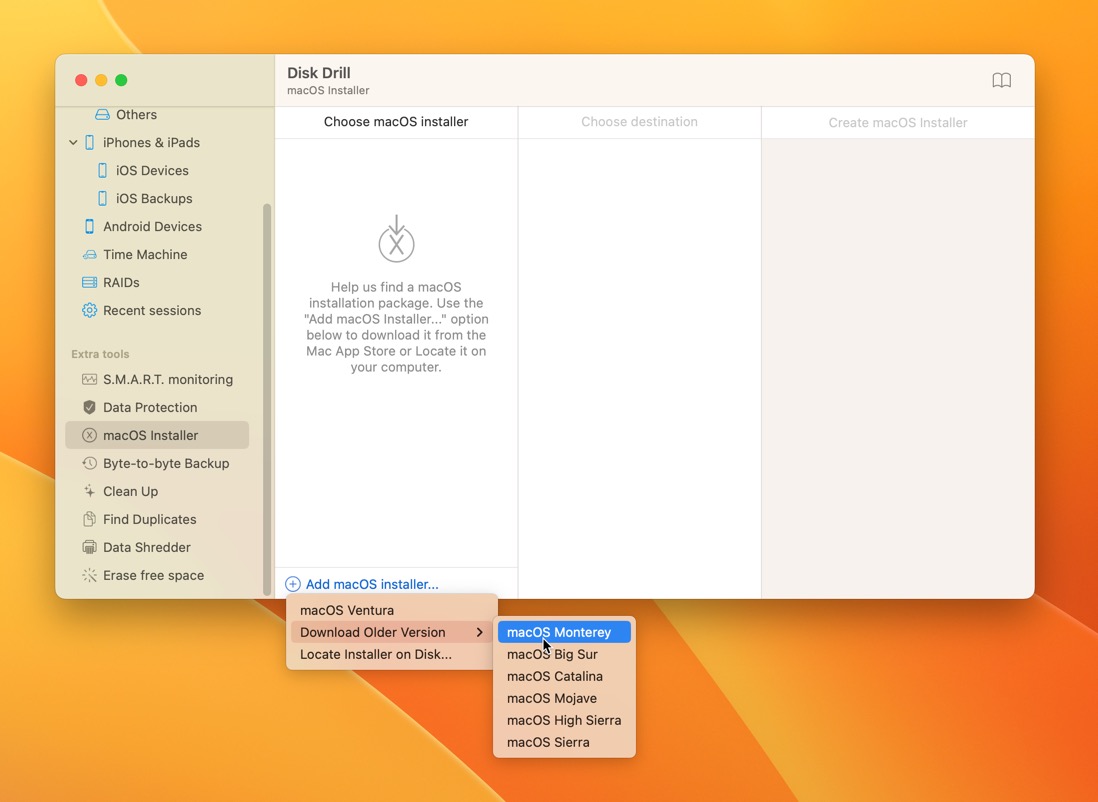Click the Others drive icon

coord(102,114)
